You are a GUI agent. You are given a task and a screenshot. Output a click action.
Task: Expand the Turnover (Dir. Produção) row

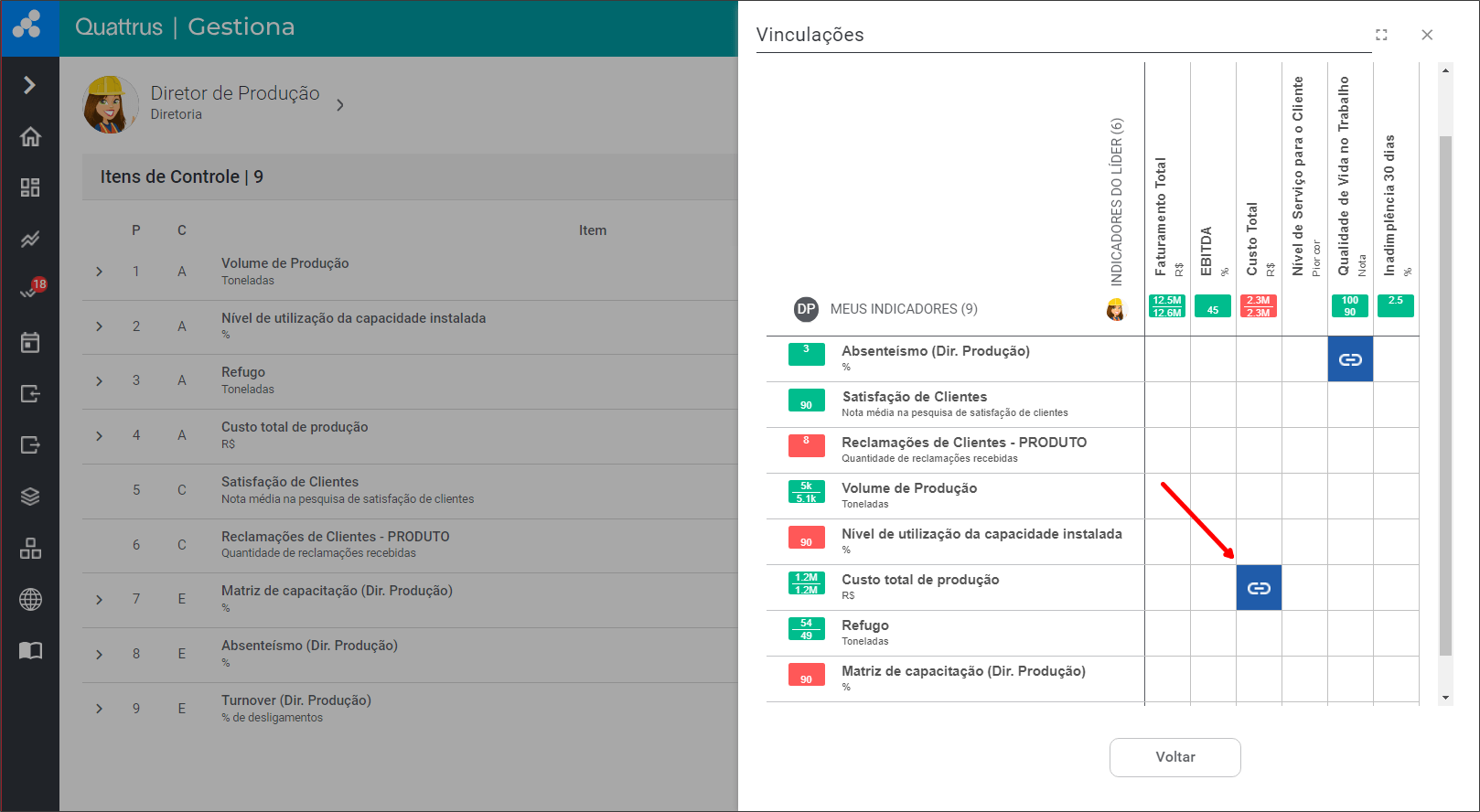click(x=100, y=709)
